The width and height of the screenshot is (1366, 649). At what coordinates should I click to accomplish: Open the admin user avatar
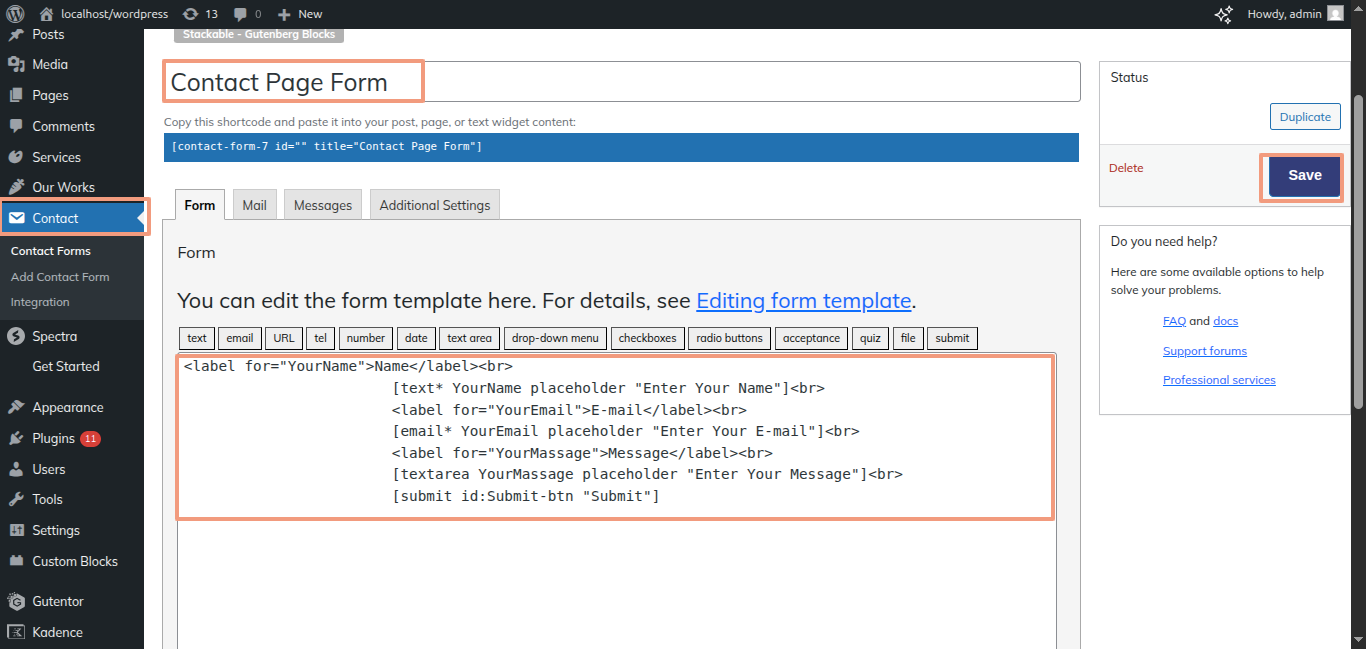point(1335,14)
